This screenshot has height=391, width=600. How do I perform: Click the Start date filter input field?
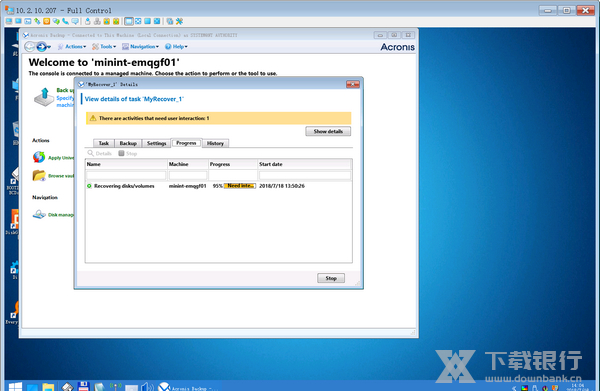[x=305, y=175]
